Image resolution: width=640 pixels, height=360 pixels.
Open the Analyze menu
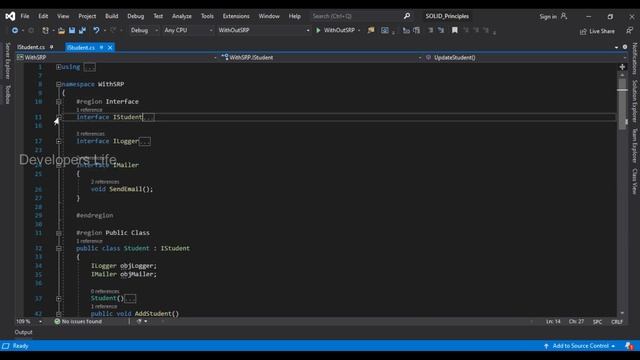click(x=182, y=16)
